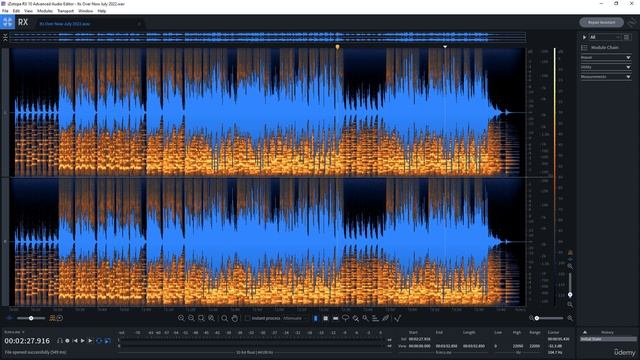Toggle follow playhead button
The image size is (640, 360).
[x=107, y=340]
